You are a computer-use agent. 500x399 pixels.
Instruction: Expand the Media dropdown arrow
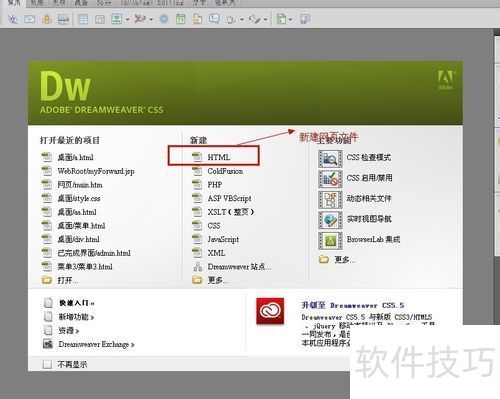tap(151, 20)
